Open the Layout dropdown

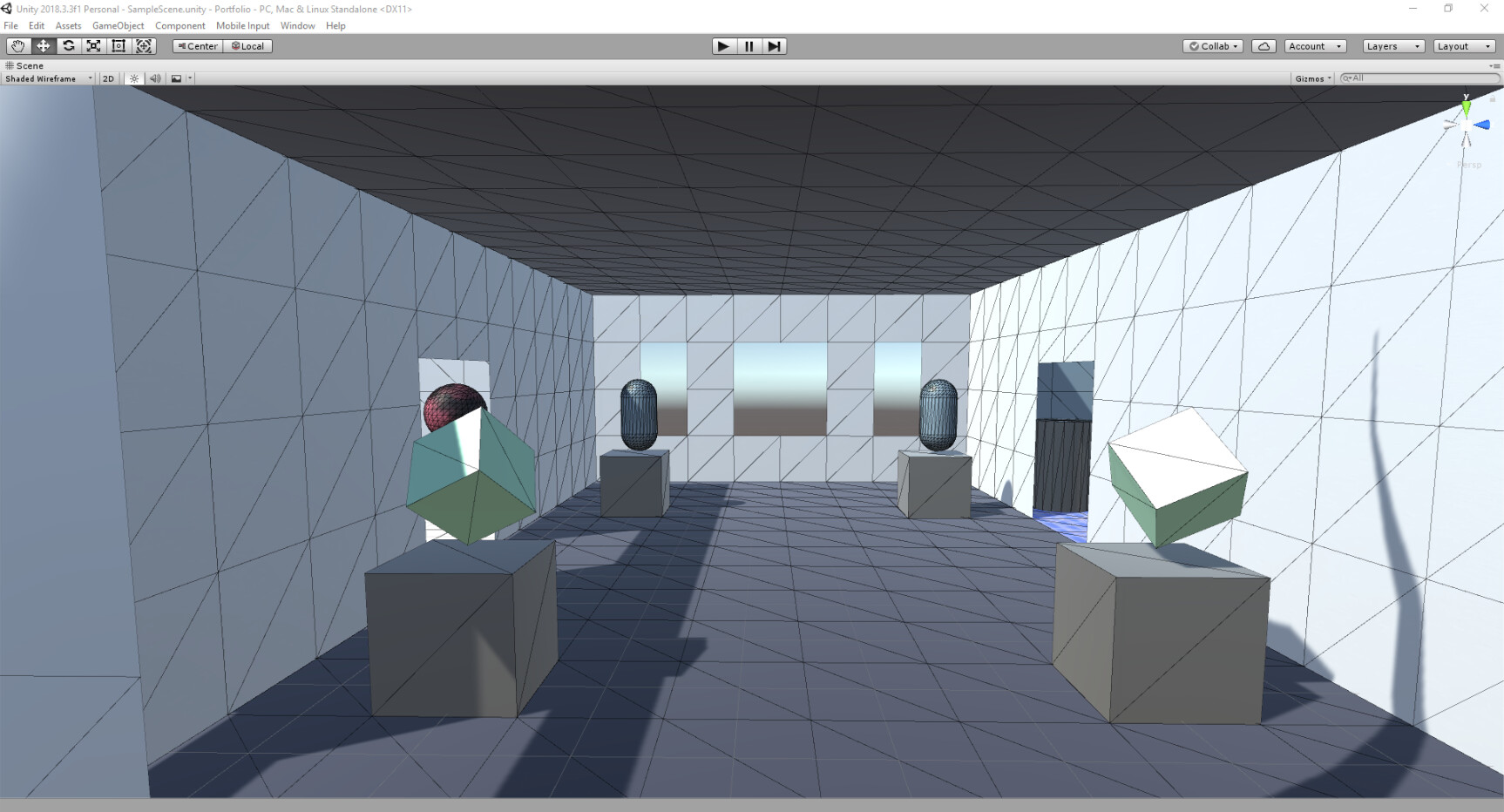coord(1464,46)
